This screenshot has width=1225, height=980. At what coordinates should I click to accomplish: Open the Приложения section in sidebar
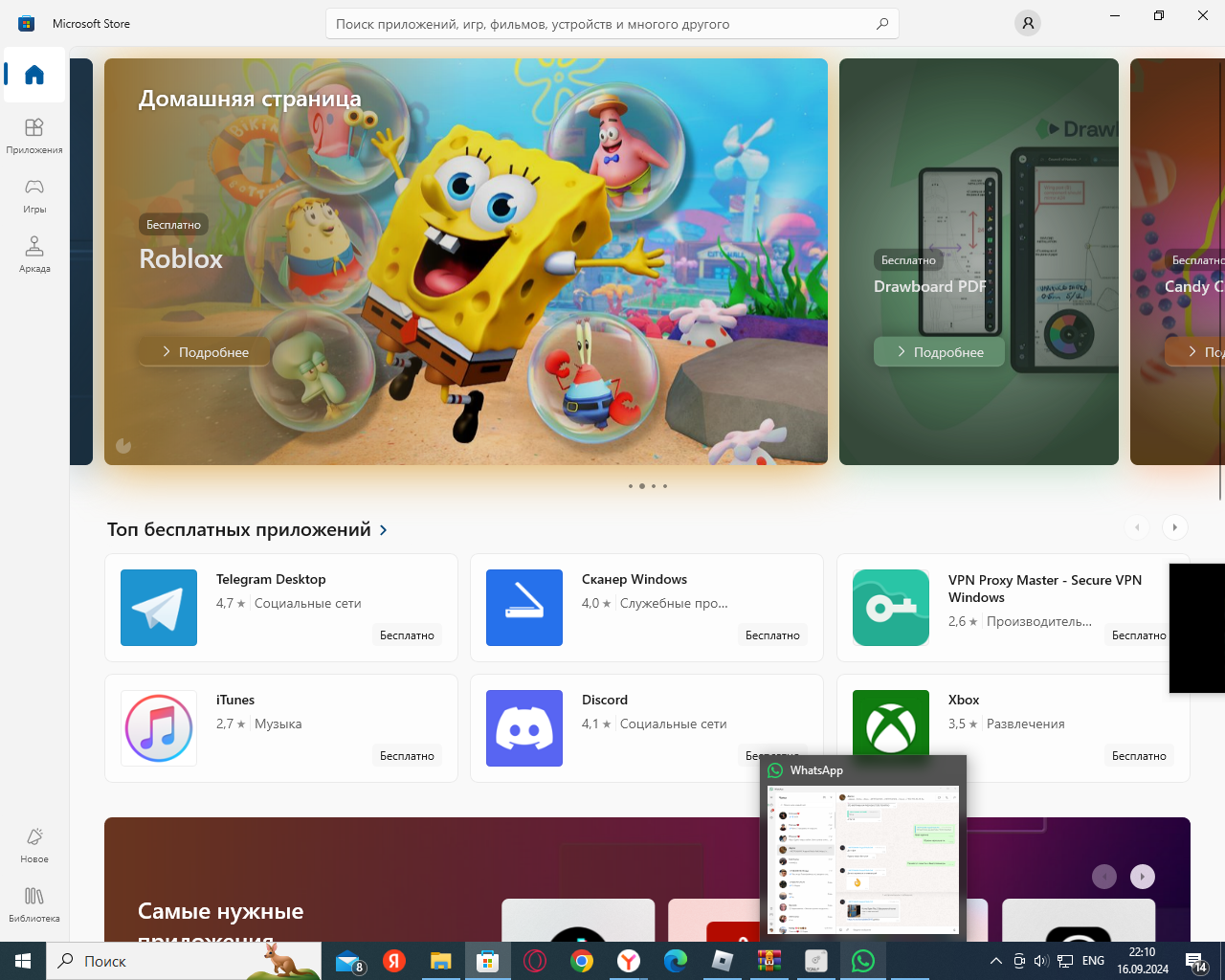(x=34, y=135)
